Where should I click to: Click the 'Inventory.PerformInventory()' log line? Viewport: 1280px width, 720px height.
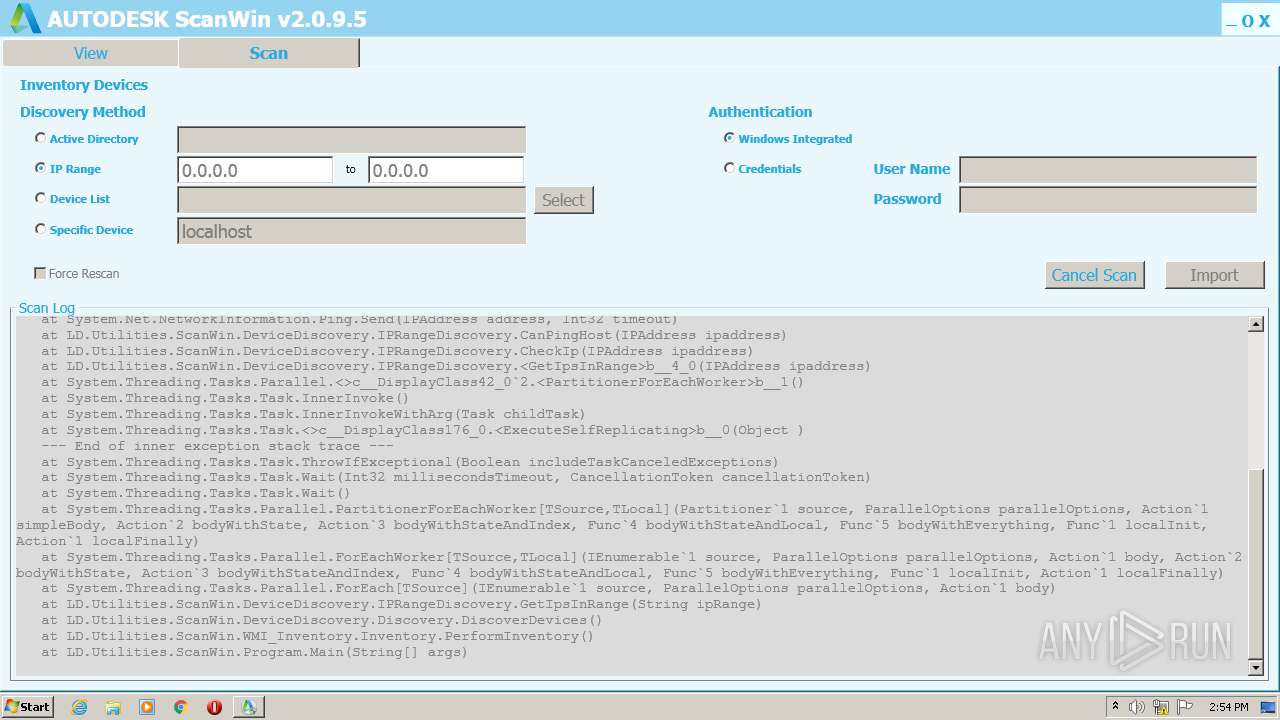coord(317,636)
